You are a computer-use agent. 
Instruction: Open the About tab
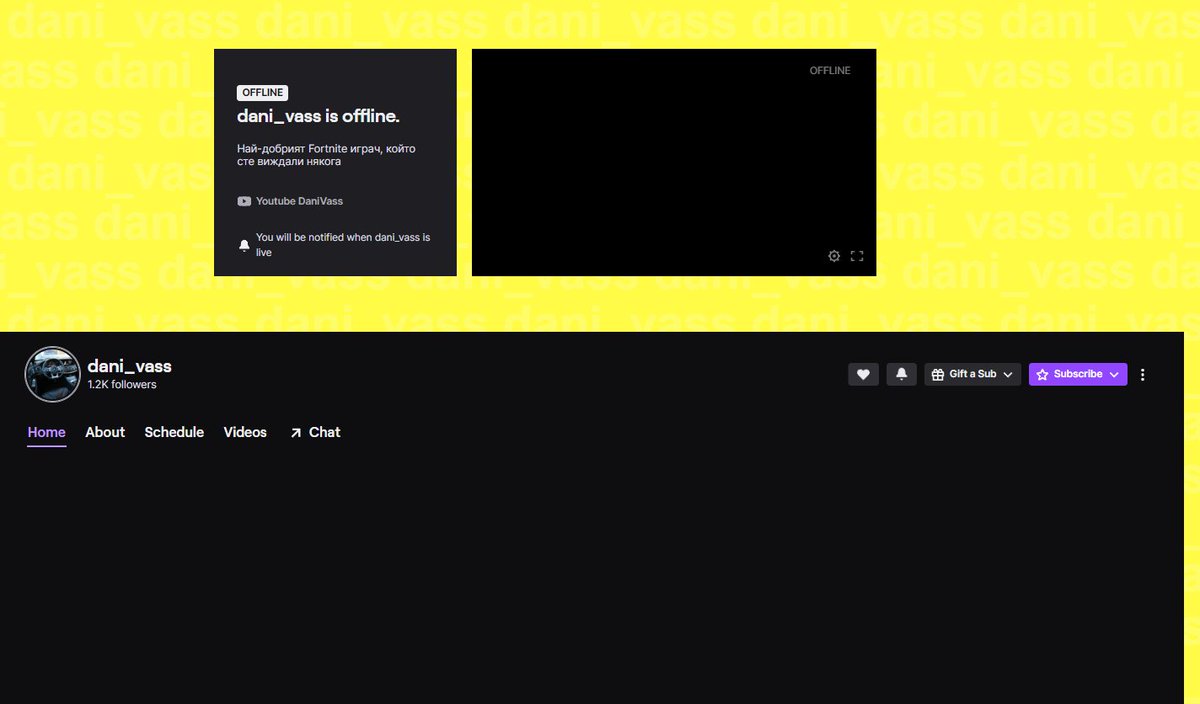pyautogui.click(x=105, y=432)
